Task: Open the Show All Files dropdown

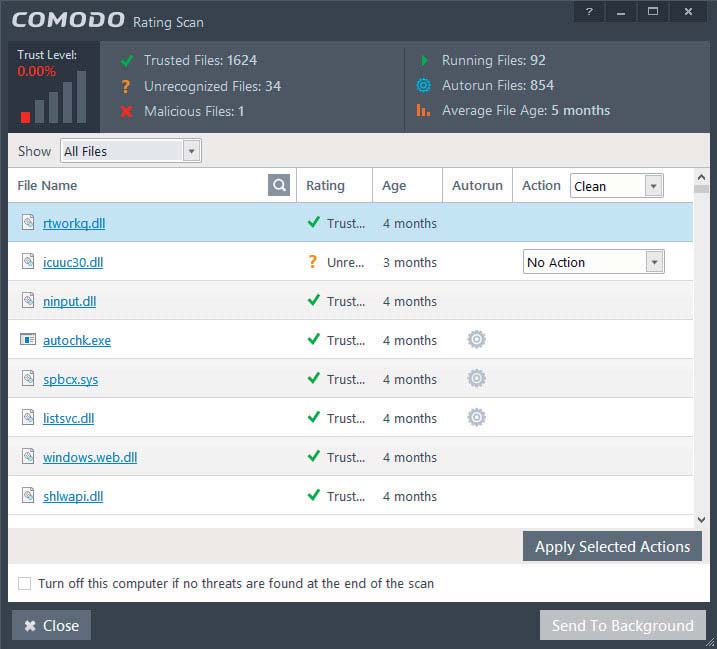Action: [130, 151]
